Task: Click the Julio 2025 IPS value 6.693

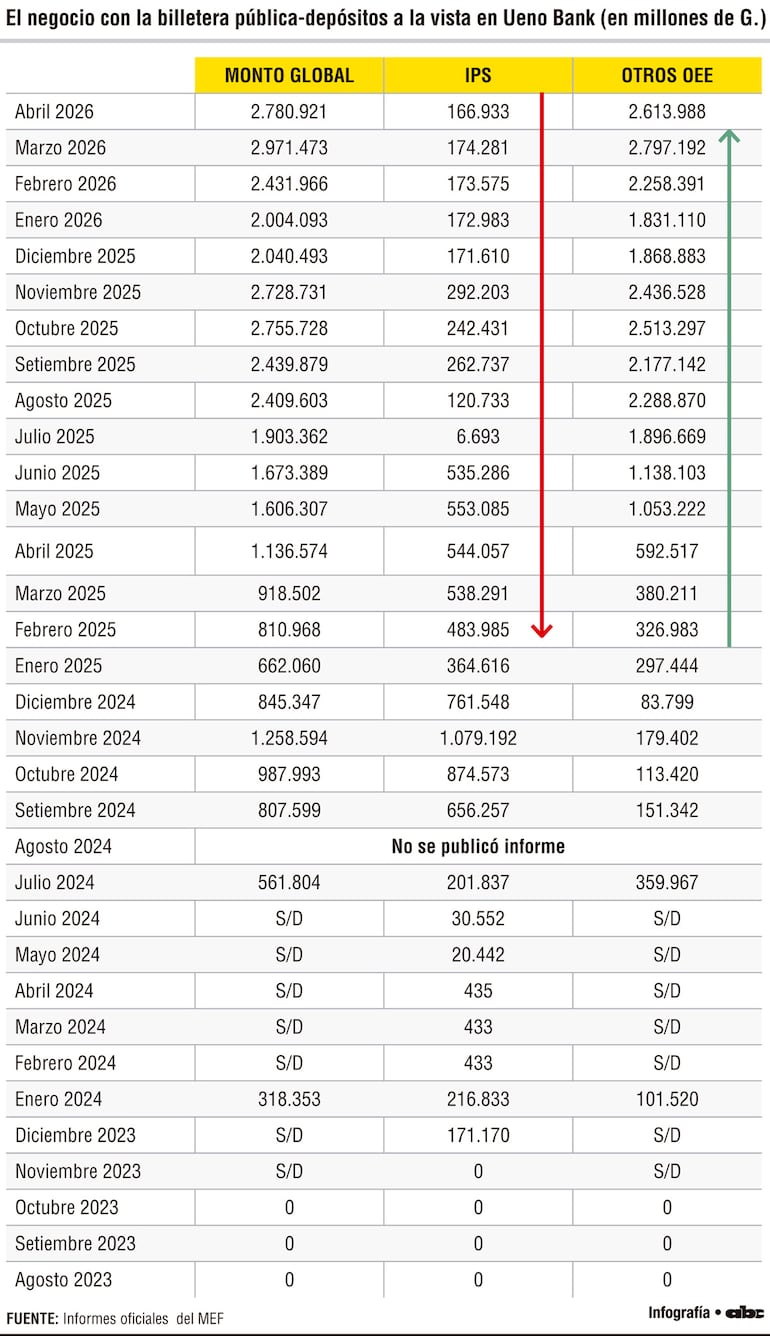Action: 478,436
